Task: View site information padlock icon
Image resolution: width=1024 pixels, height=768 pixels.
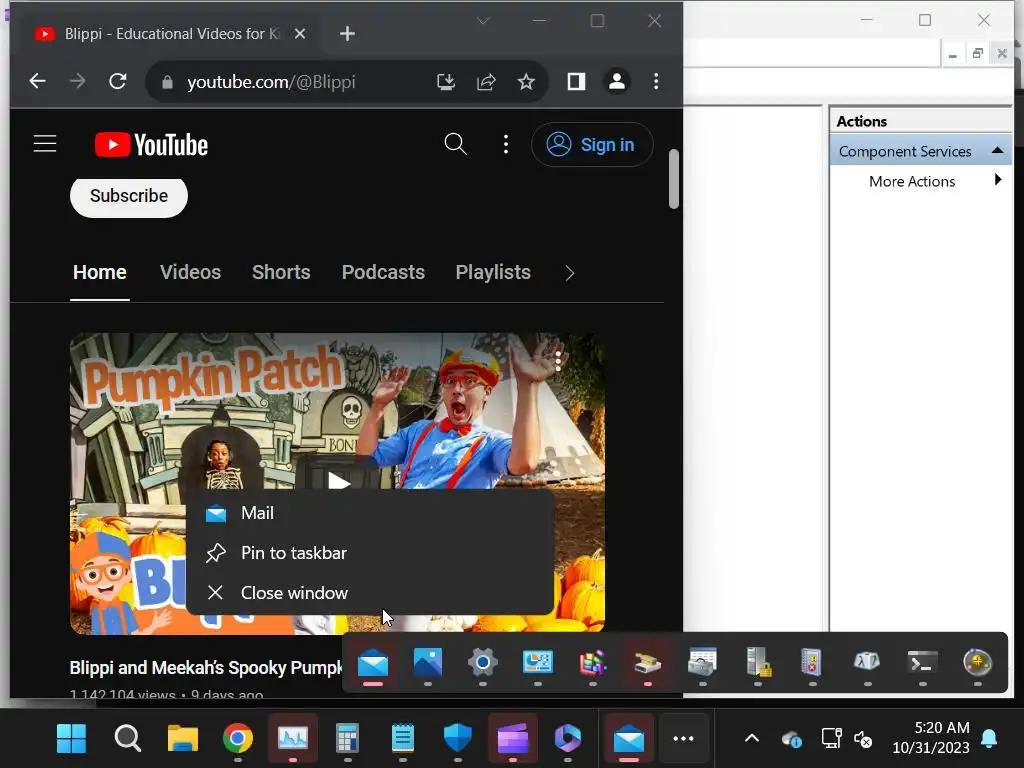Action: tap(167, 82)
